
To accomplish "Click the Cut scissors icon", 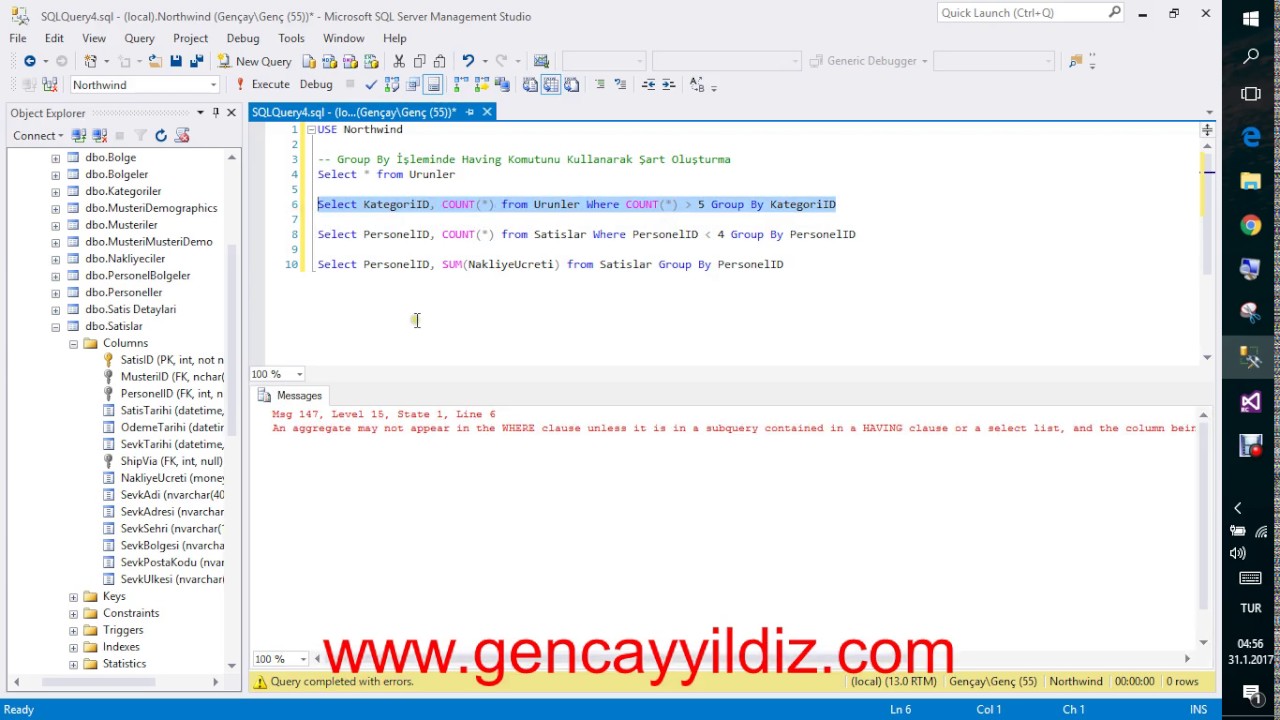I will click(x=398, y=61).
